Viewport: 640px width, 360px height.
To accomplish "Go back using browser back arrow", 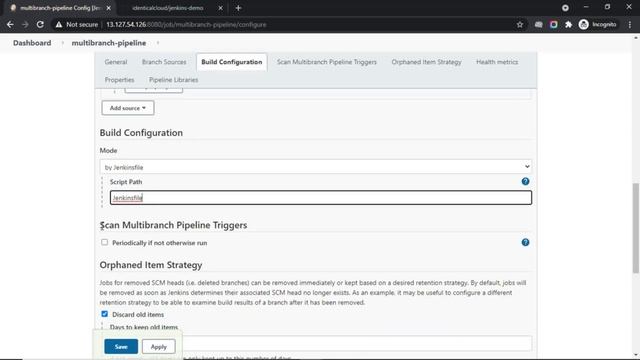I will click(10, 24).
